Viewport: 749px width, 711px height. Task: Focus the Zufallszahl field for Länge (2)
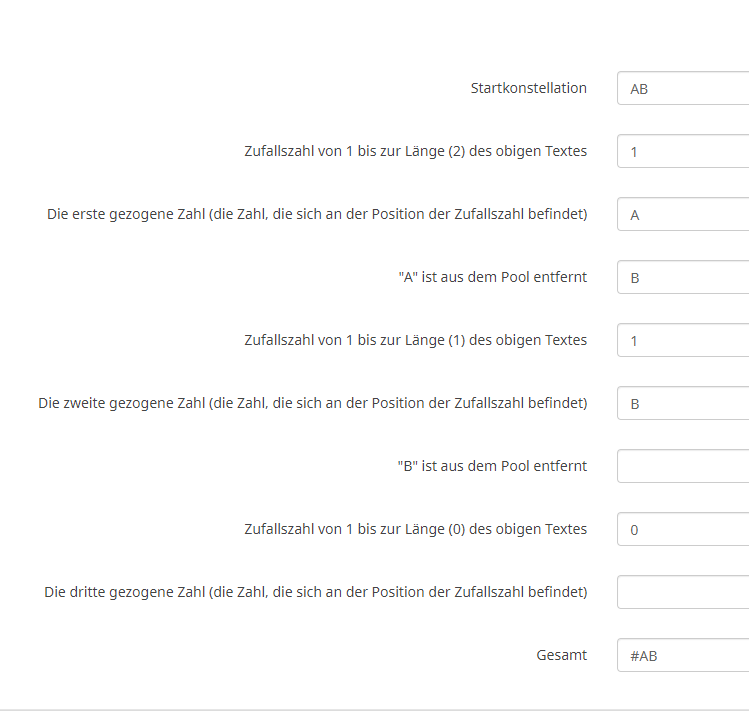(x=684, y=152)
